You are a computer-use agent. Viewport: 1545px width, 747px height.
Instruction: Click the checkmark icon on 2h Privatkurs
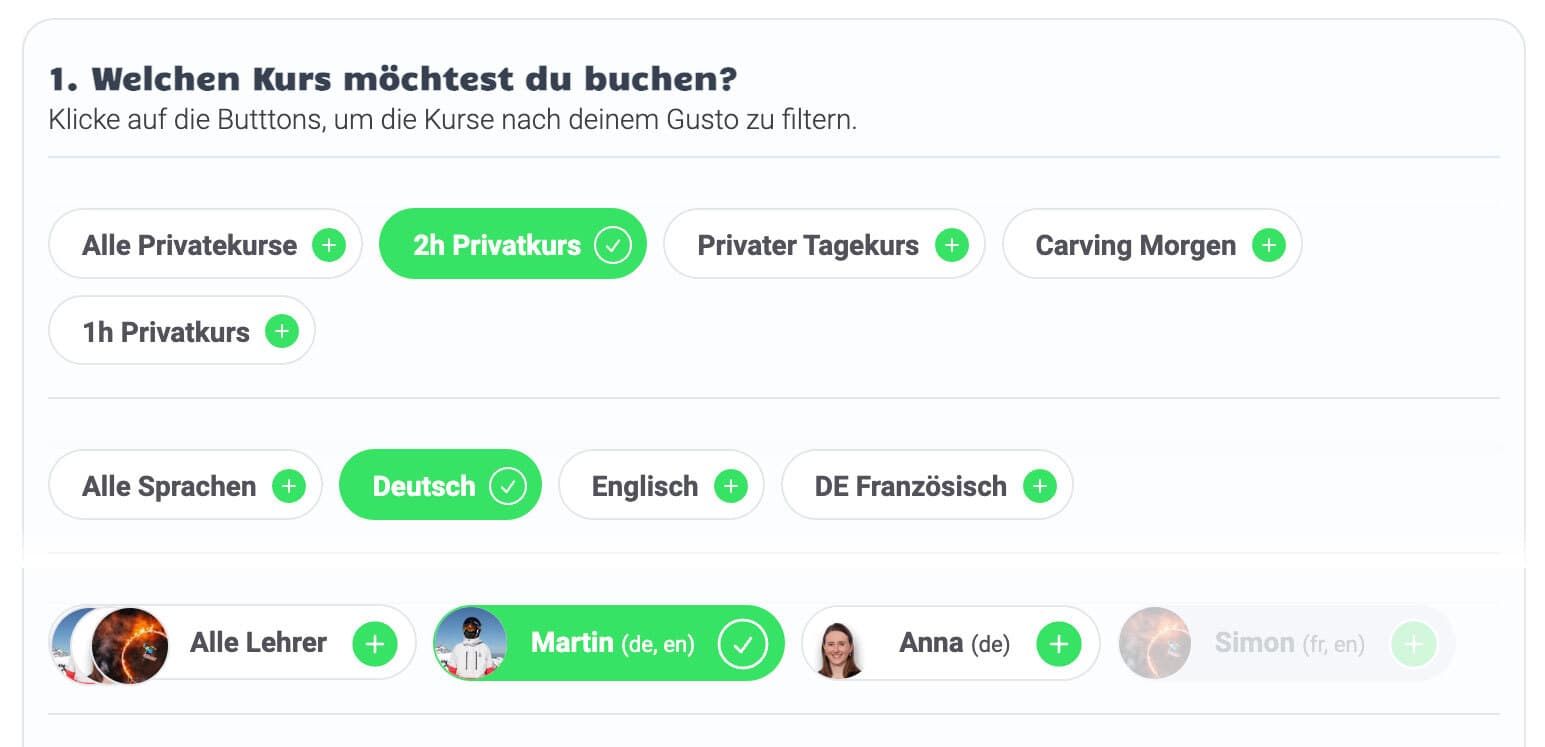[613, 245]
